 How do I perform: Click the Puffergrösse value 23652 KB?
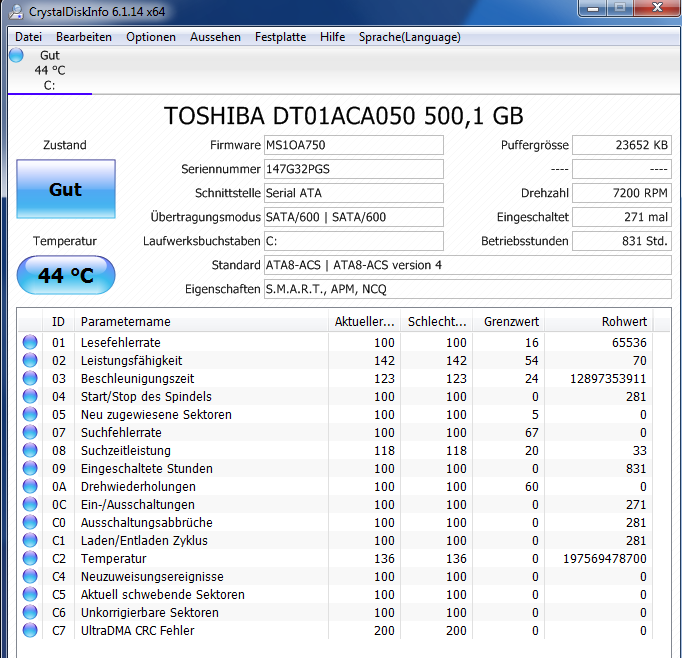point(622,145)
